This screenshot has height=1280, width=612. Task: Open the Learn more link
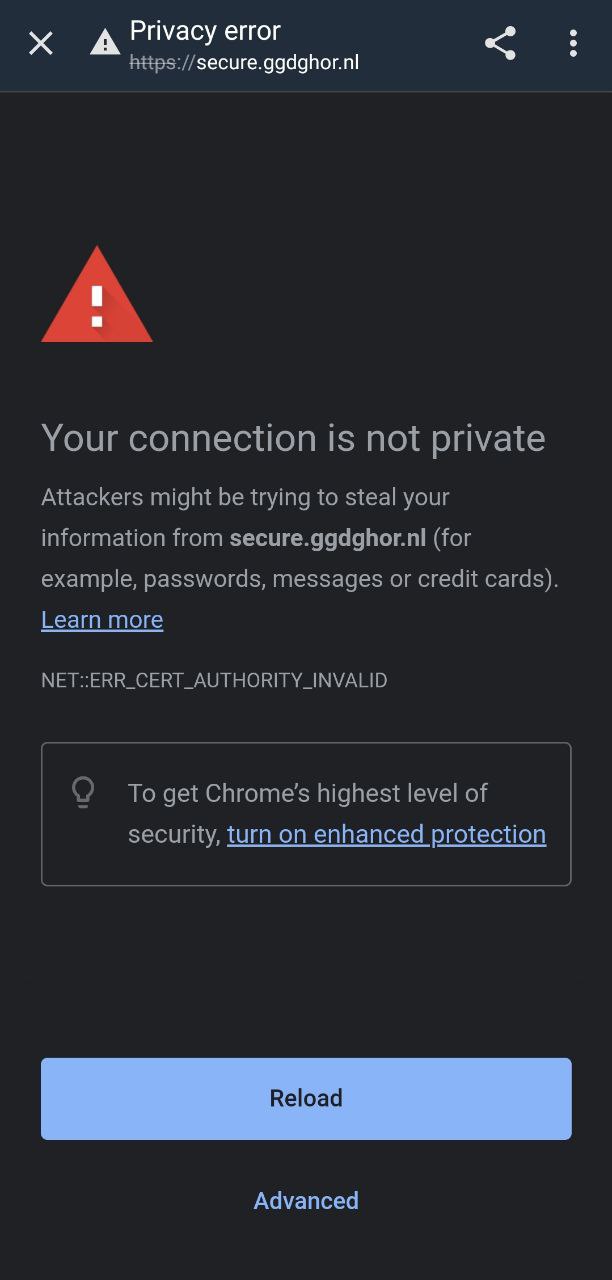pos(102,620)
